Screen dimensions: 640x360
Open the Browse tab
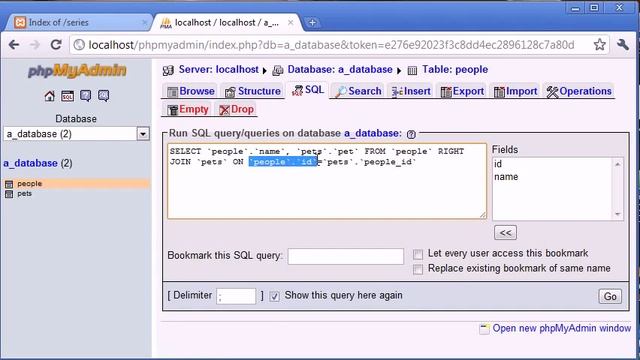point(191,91)
